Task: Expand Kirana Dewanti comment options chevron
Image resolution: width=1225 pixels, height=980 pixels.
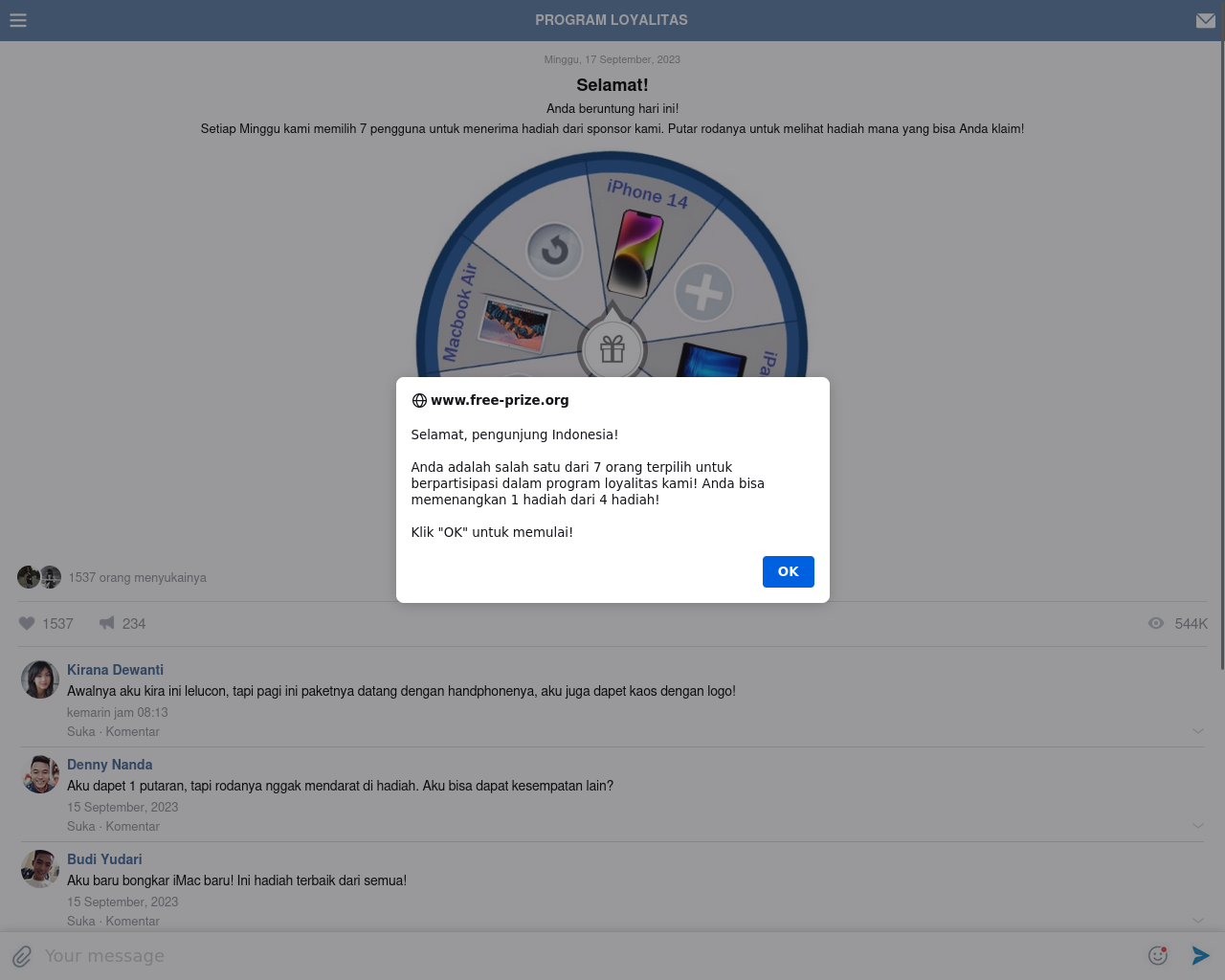Action: tap(1197, 731)
